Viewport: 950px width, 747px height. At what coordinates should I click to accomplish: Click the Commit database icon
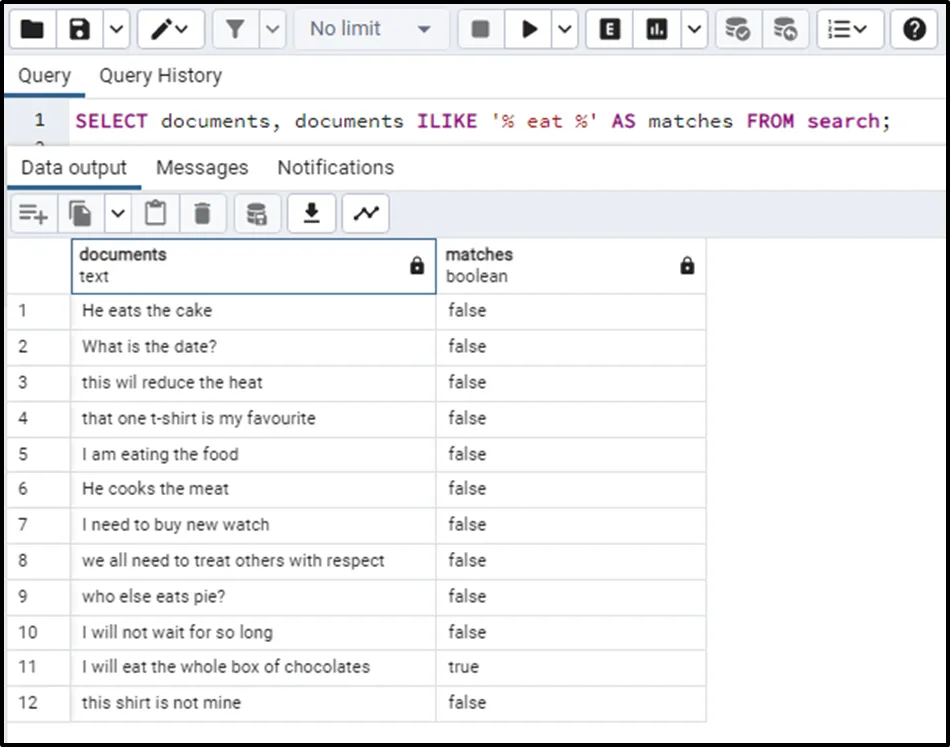pyautogui.click(x=738, y=30)
